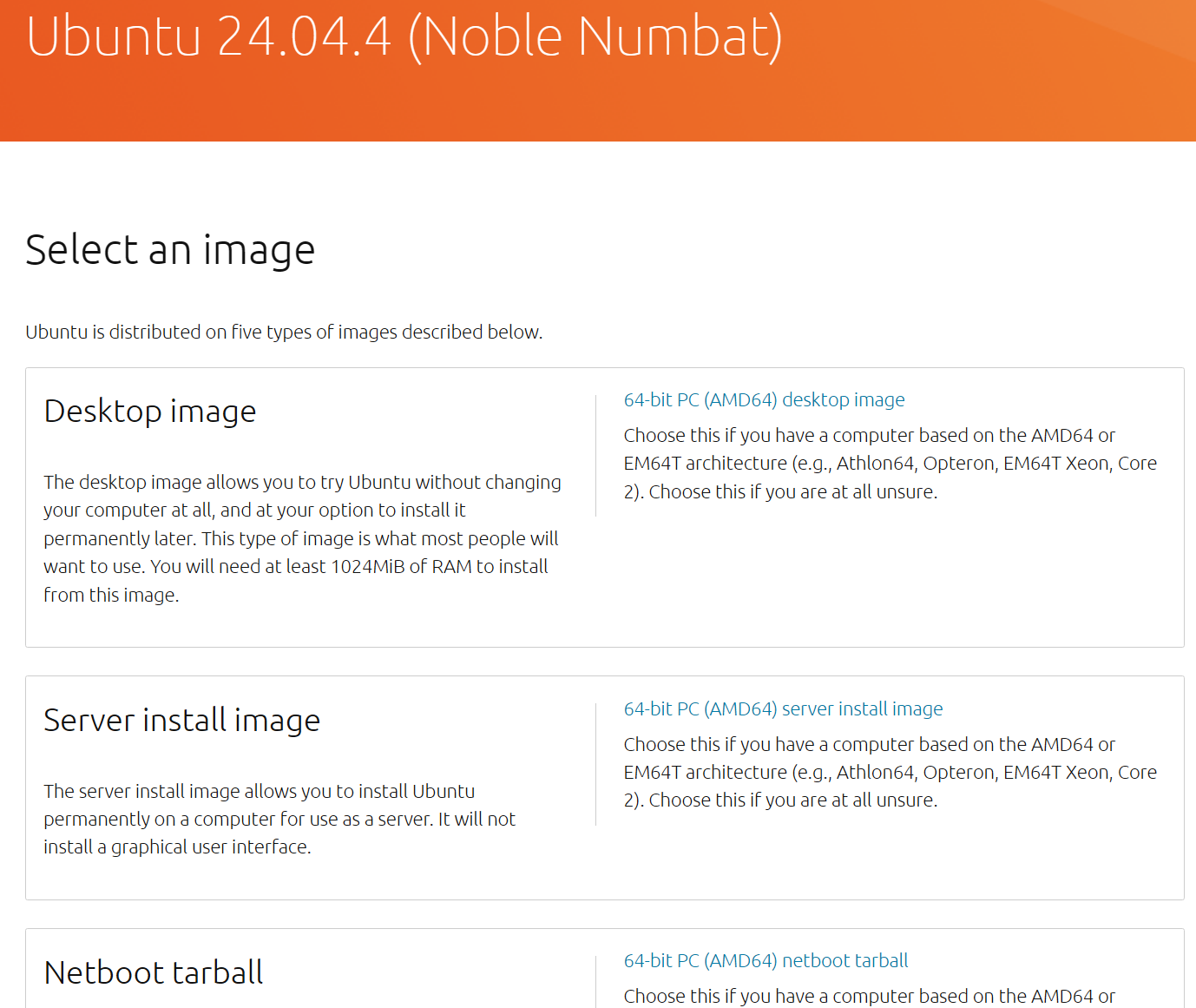Click the paragraph starting 'The desktop image allows you'

[x=303, y=538]
